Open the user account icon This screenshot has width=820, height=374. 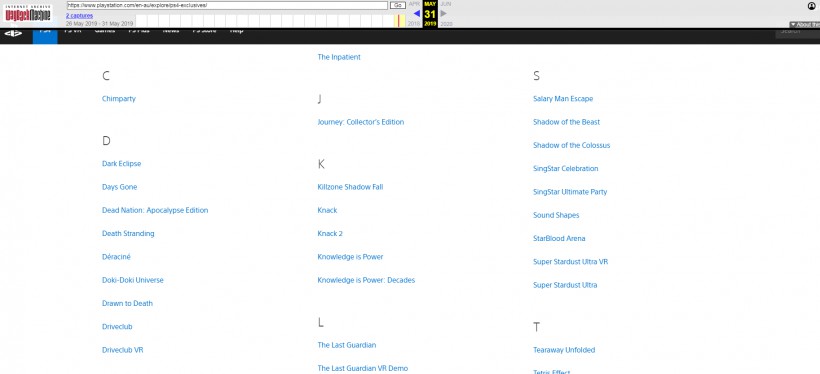click(x=812, y=6)
